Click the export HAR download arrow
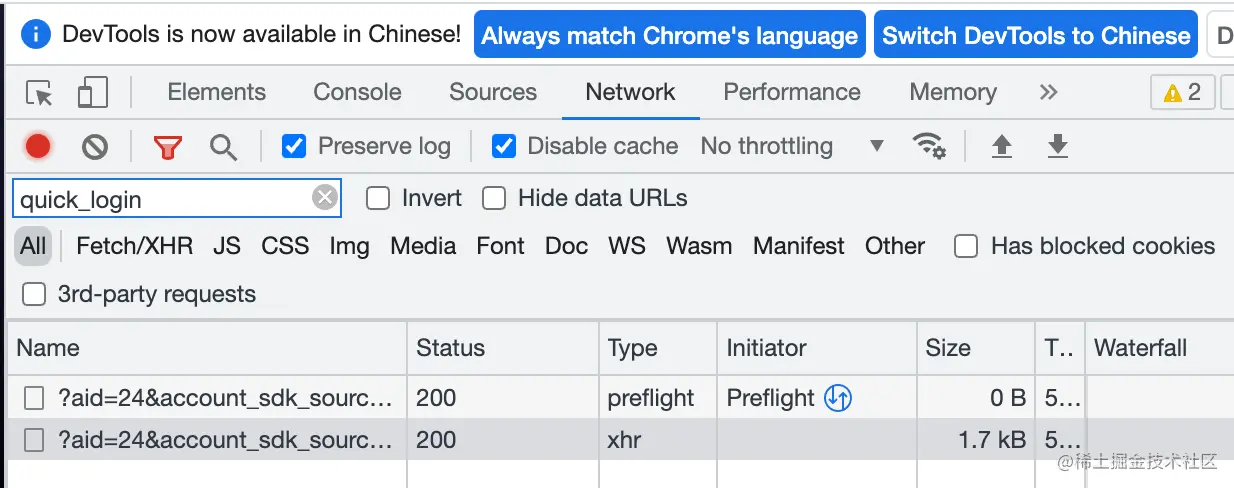 (x=1057, y=147)
